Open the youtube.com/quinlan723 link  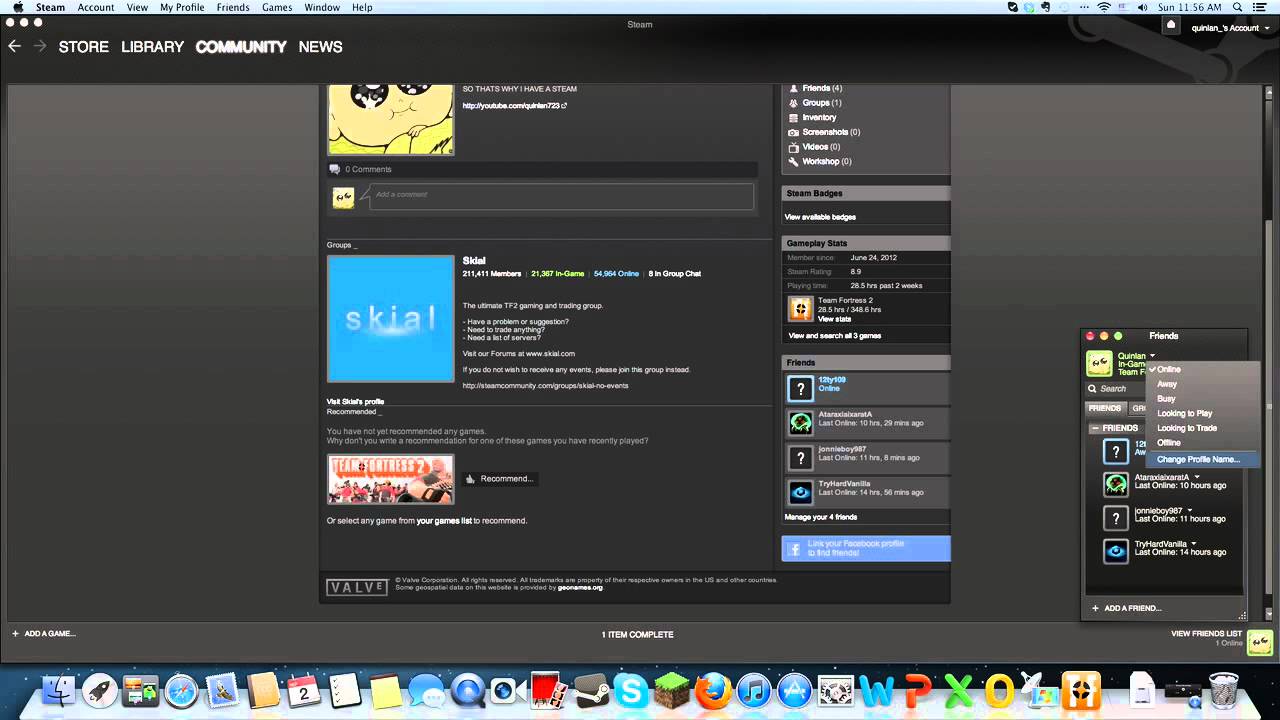pos(515,105)
